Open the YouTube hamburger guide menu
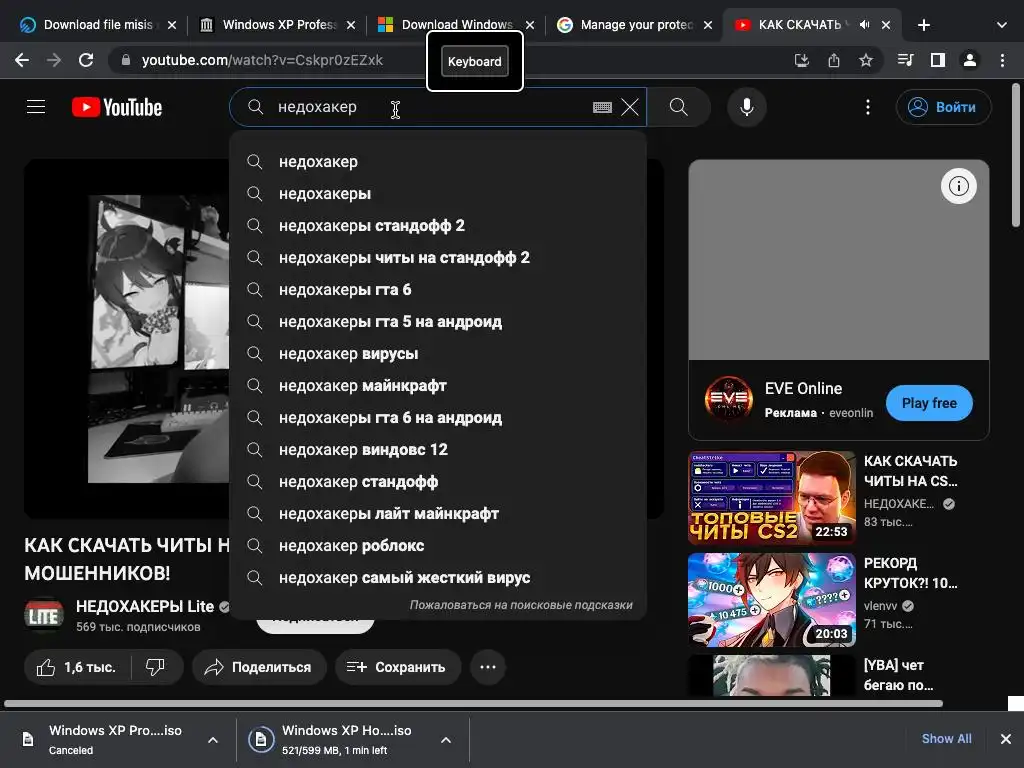Image resolution: width=1024 pixels, height=768 pixels. click(36, 106)
